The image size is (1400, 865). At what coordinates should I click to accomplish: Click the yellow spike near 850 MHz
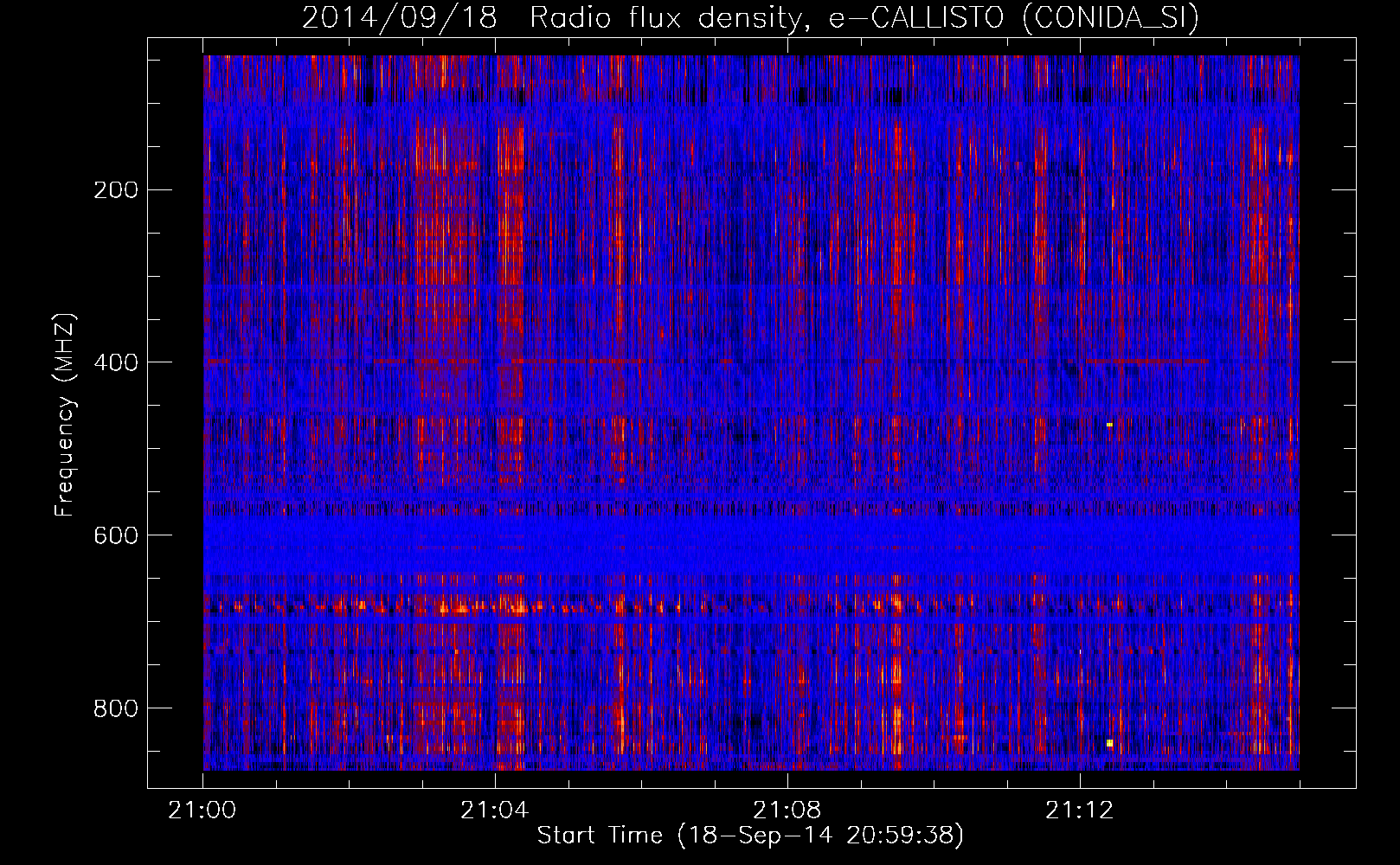pyautogui.click(x=1109, y=742)
